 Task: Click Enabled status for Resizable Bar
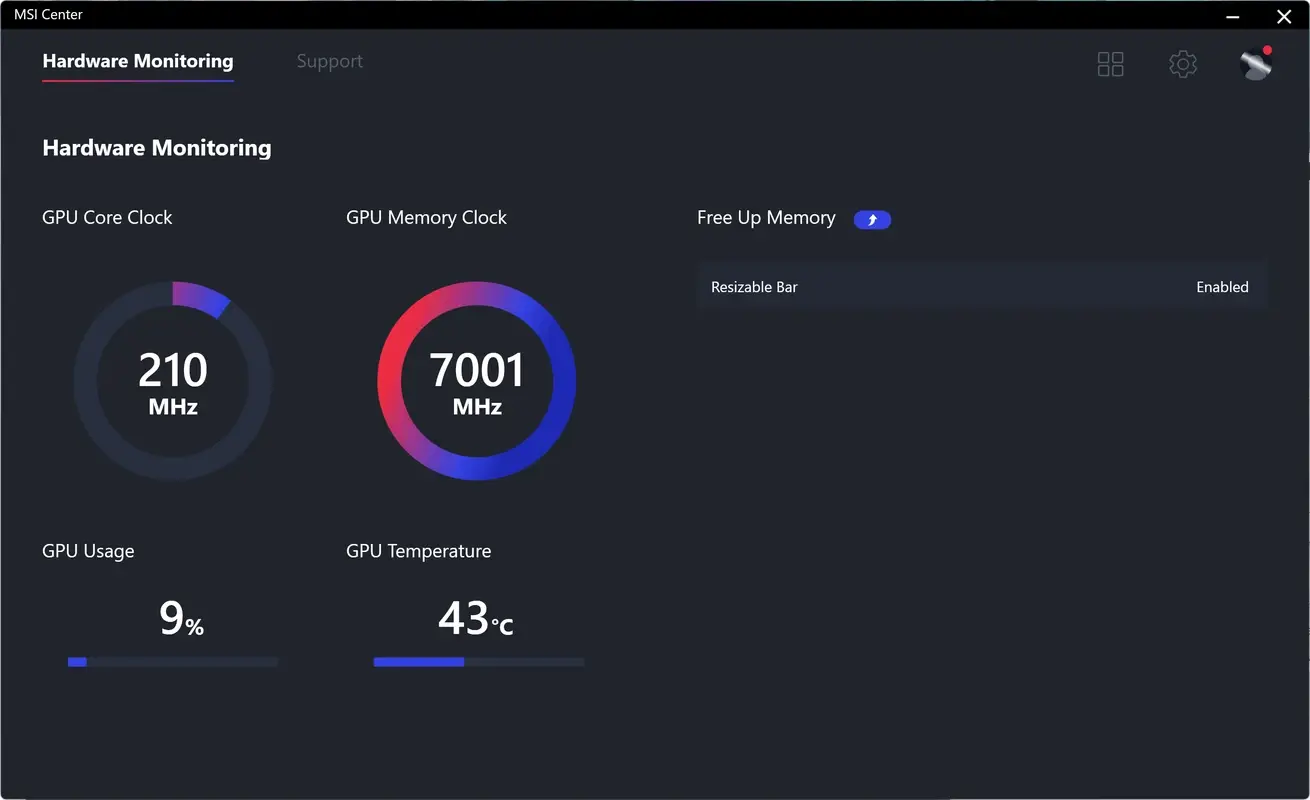(1222, 287)
